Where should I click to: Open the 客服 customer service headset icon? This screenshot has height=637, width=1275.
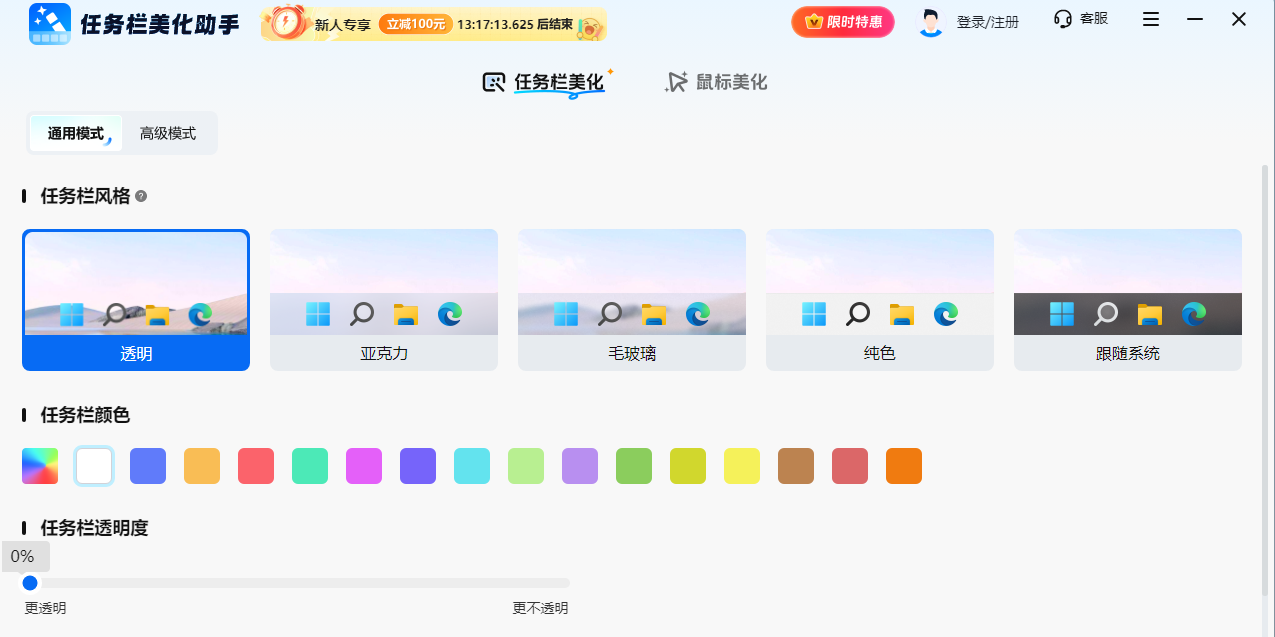coord(1062,20)
